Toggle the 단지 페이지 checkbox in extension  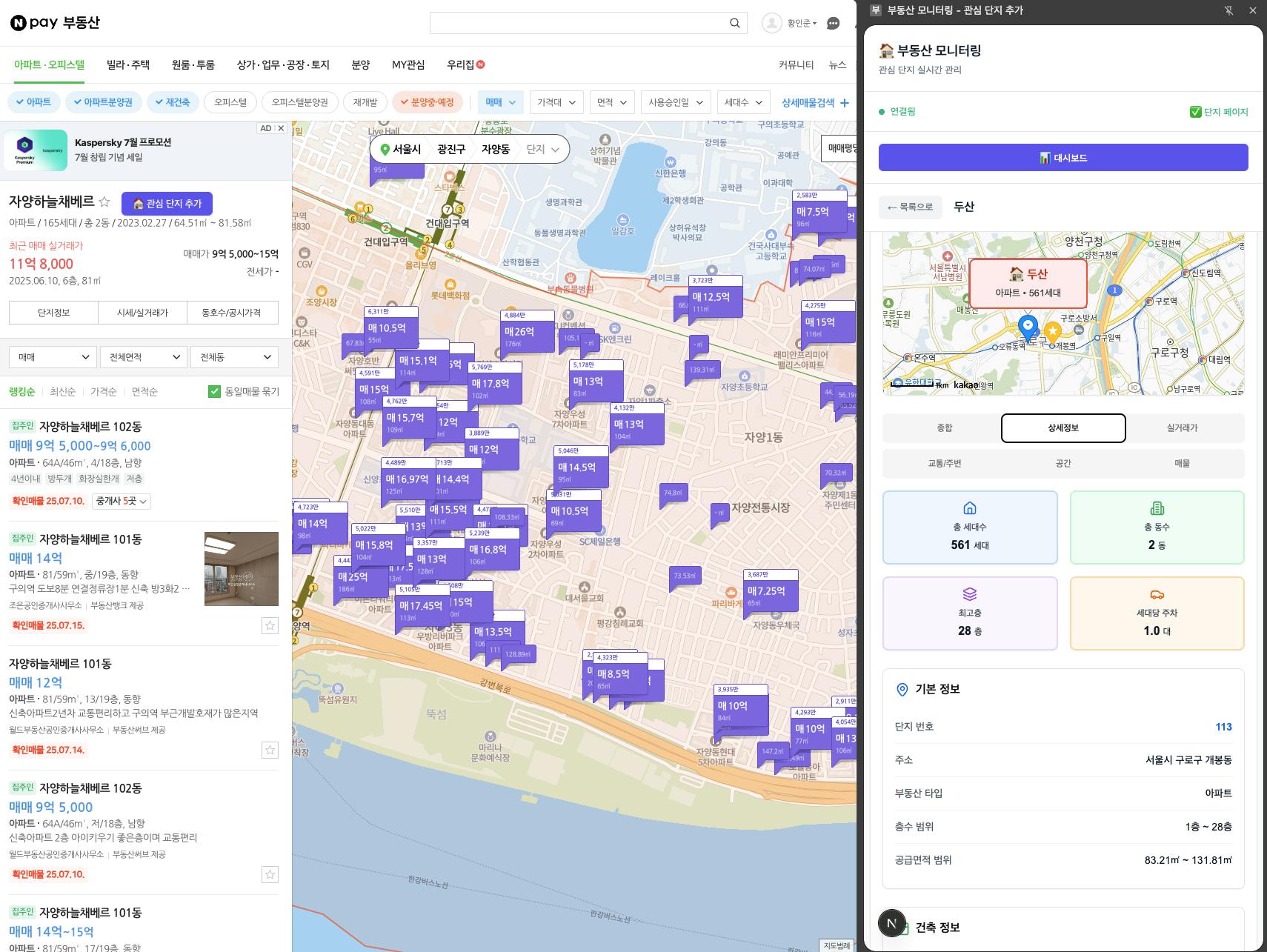coord(1195,112)
